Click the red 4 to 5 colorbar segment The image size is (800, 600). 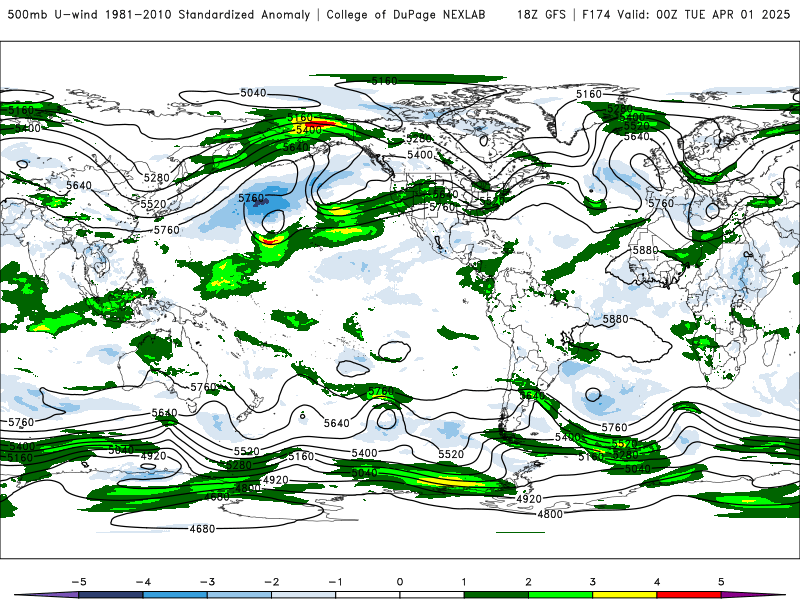point(689,595)
